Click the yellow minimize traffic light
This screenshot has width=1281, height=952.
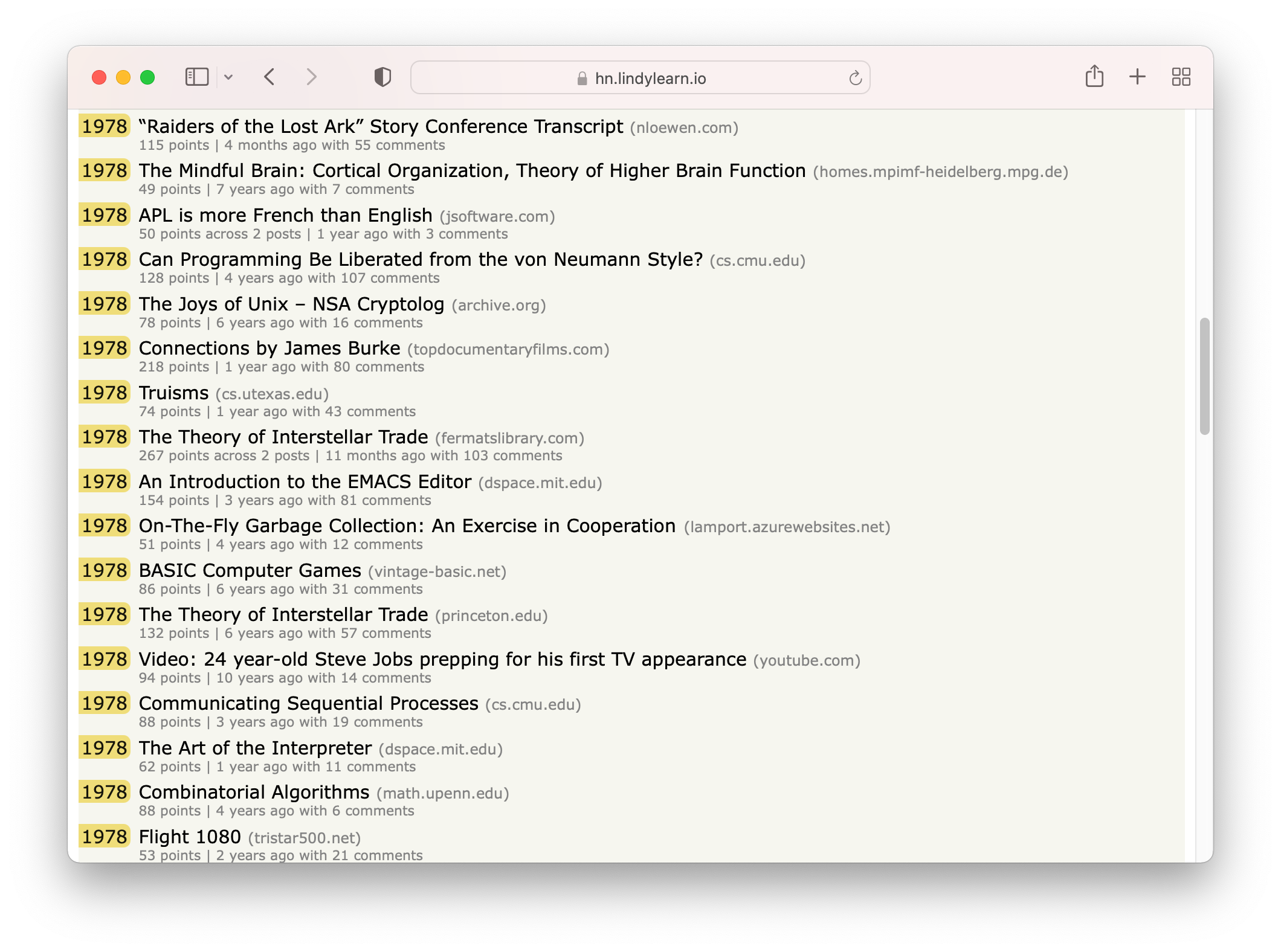click(123, 77)
